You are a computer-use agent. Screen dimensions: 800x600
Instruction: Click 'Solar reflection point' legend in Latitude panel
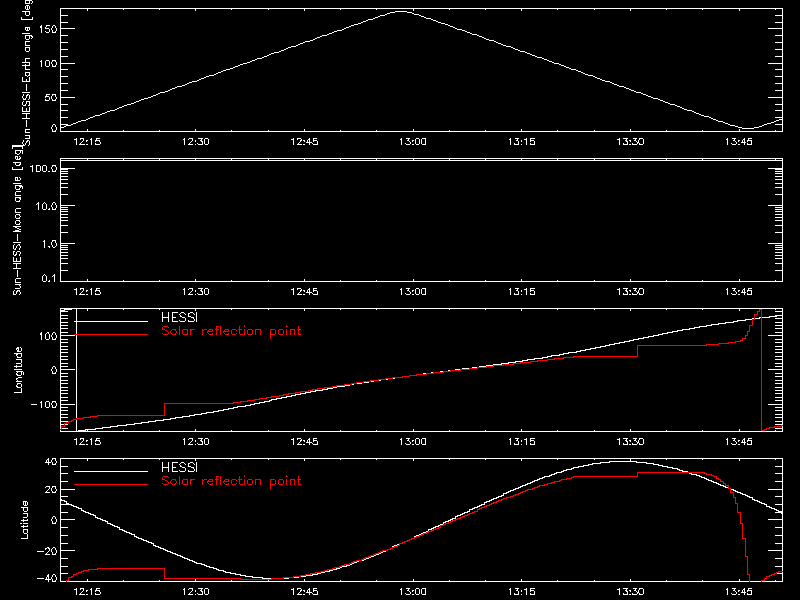tap(231, 481)
